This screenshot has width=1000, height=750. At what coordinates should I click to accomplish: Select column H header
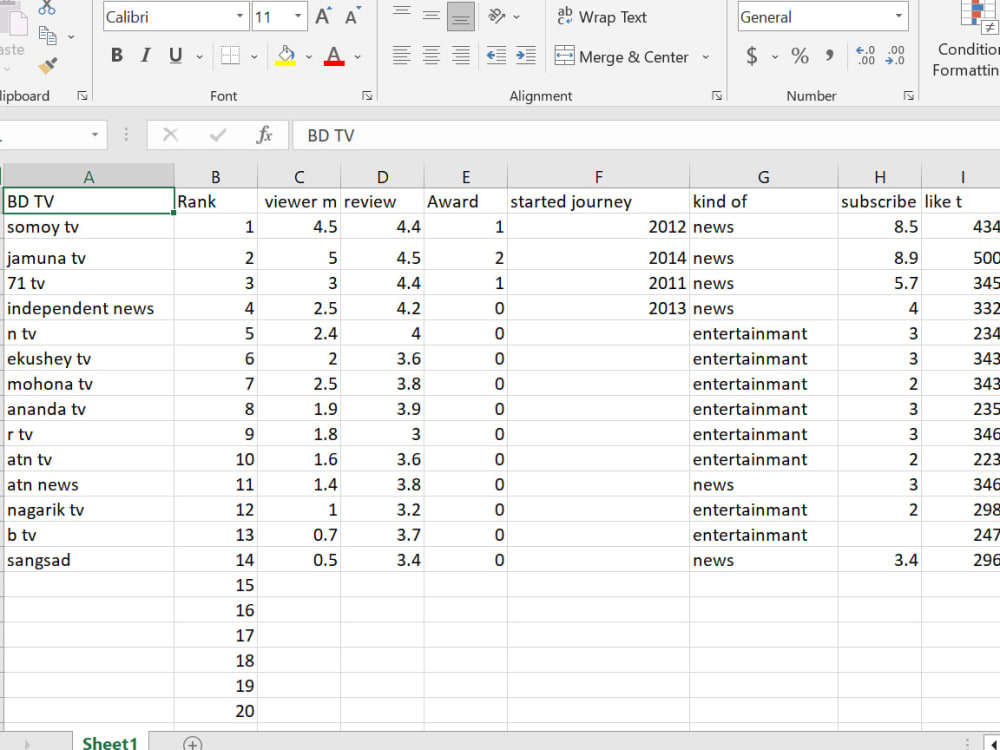(879, 177)
